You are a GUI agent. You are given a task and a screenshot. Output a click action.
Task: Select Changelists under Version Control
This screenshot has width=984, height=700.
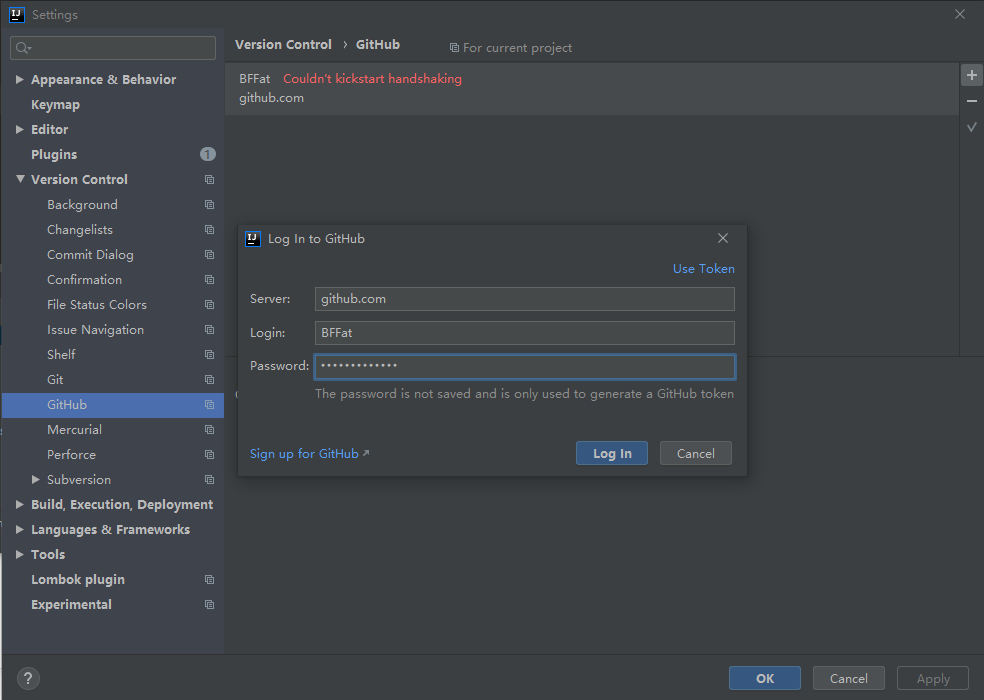click(80, 230)
